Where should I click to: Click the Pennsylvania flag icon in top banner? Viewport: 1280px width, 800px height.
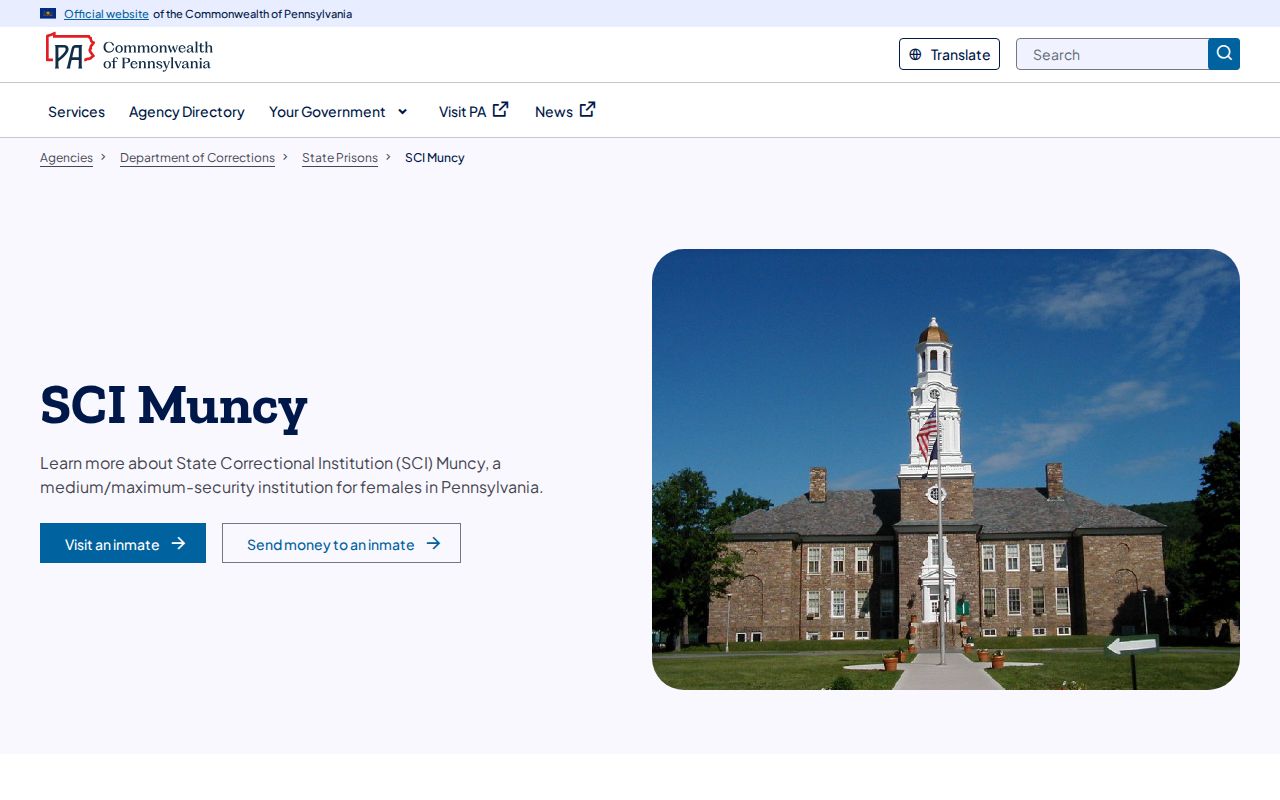click(x=48, y=14)
